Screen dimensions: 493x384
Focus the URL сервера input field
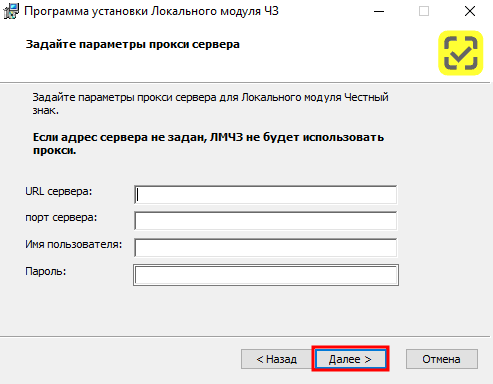click(266, 195)
